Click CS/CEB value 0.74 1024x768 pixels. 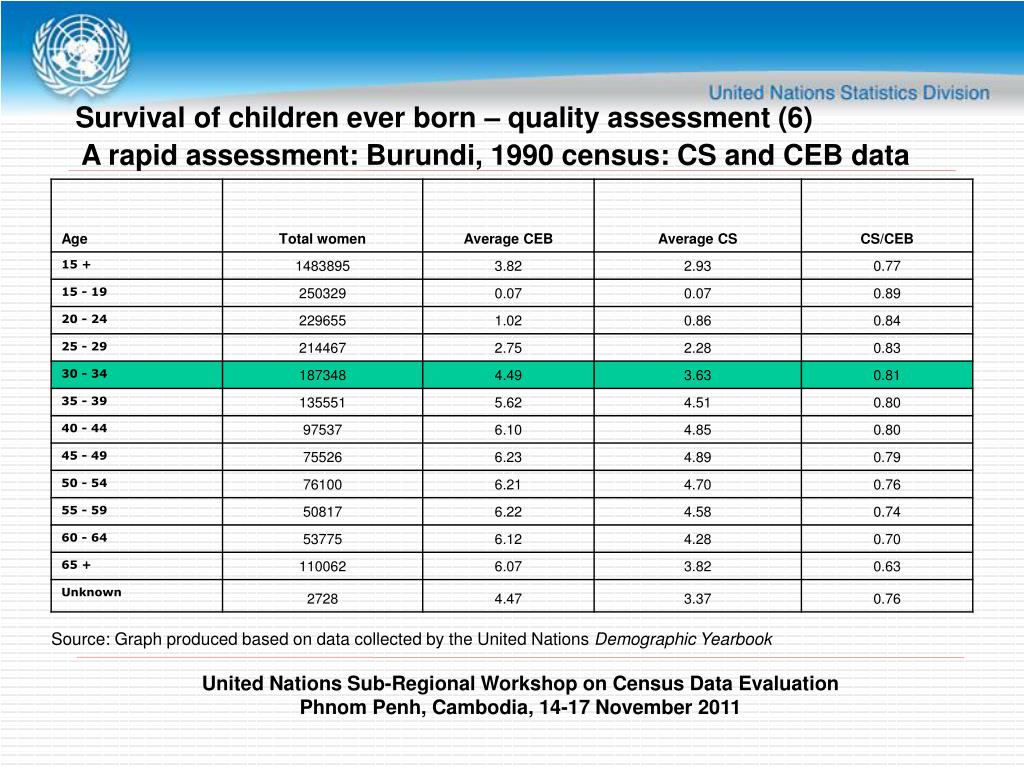pyautogui.click(x=887, y=513)
